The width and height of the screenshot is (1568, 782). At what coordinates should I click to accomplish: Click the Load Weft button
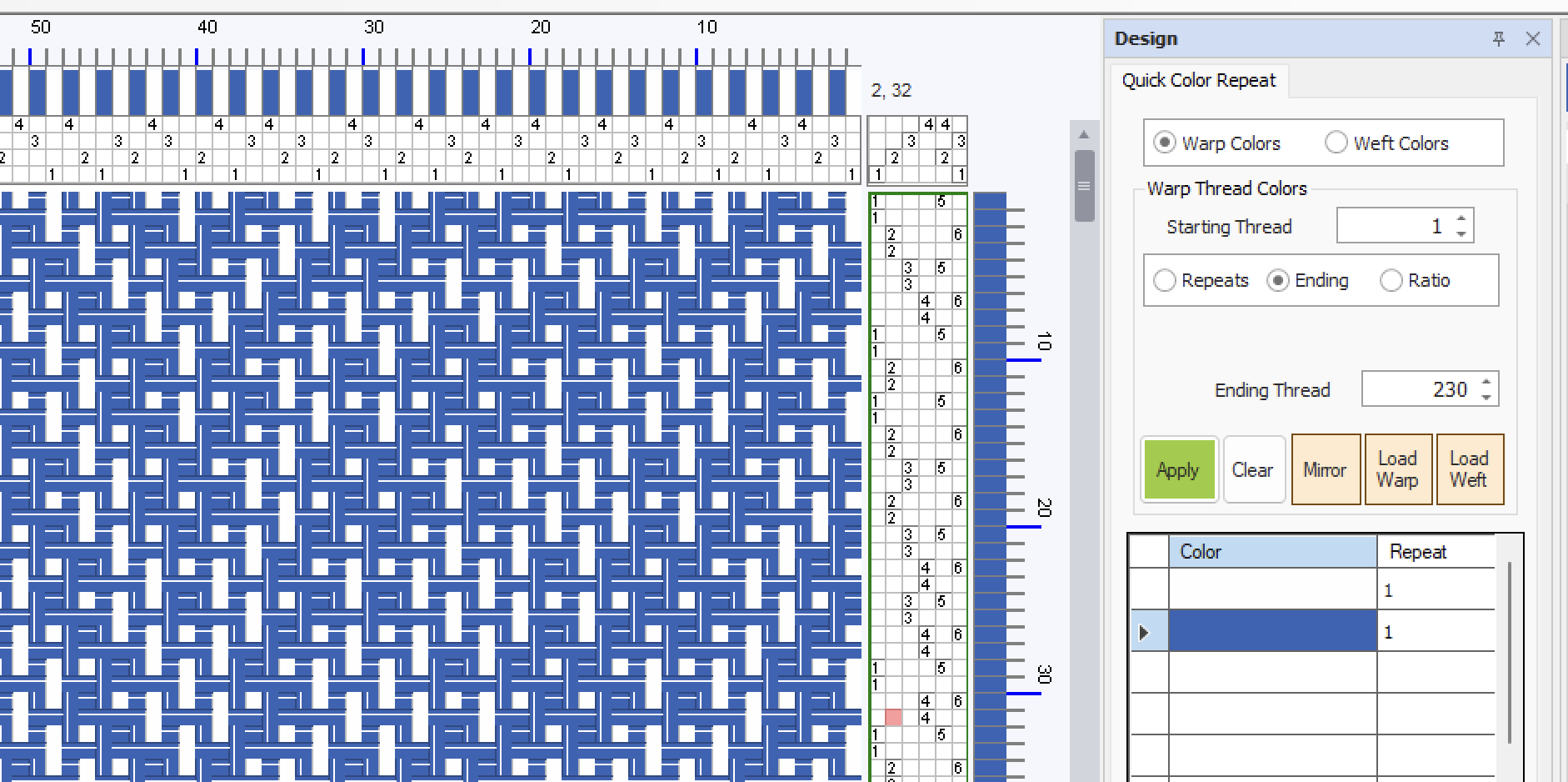[1469, 470]
